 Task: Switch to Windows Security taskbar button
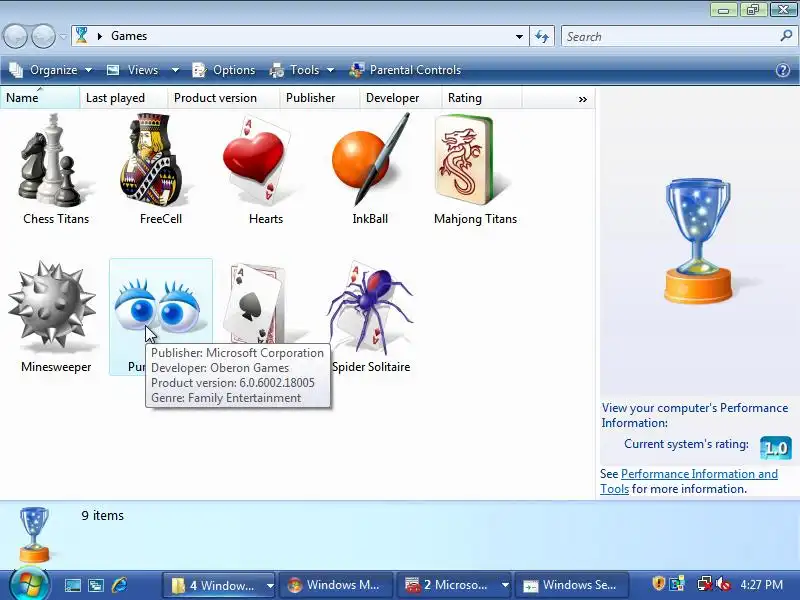click(571, 585)
